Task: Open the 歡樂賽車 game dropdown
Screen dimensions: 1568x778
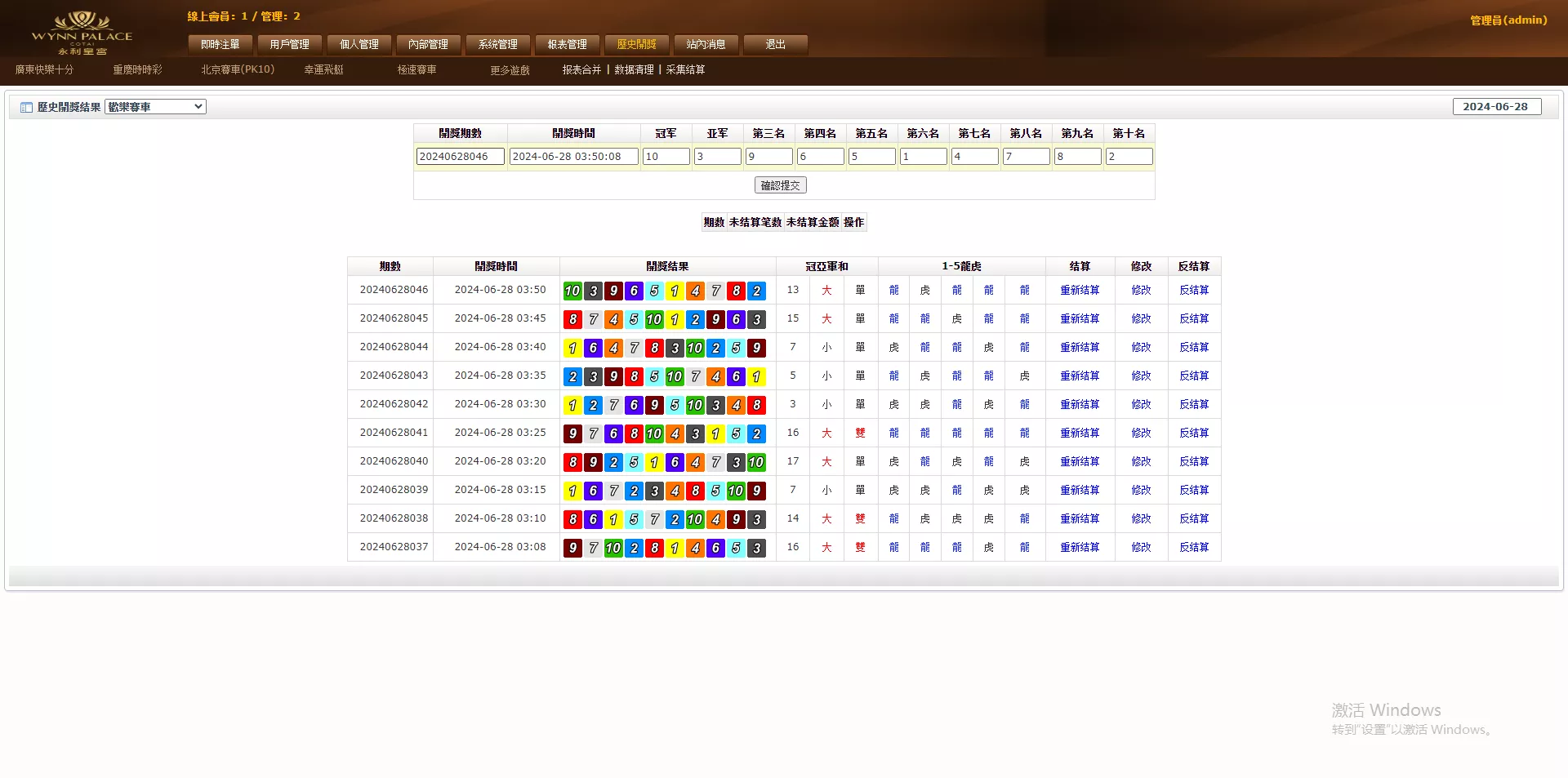Action: [x=155, y=107]
